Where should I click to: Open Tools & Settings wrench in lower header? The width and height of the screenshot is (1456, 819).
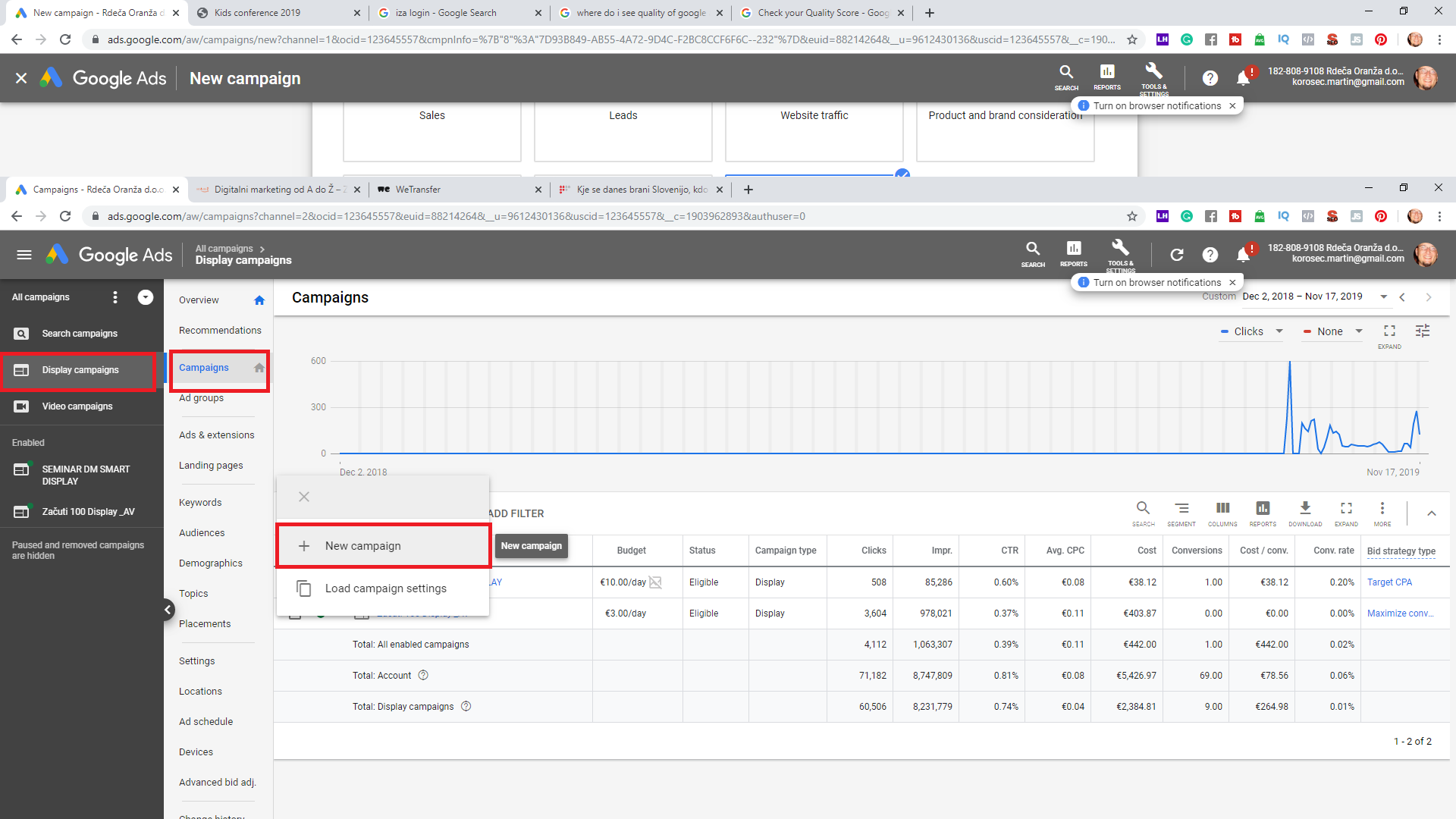(x=1120, y=249)
